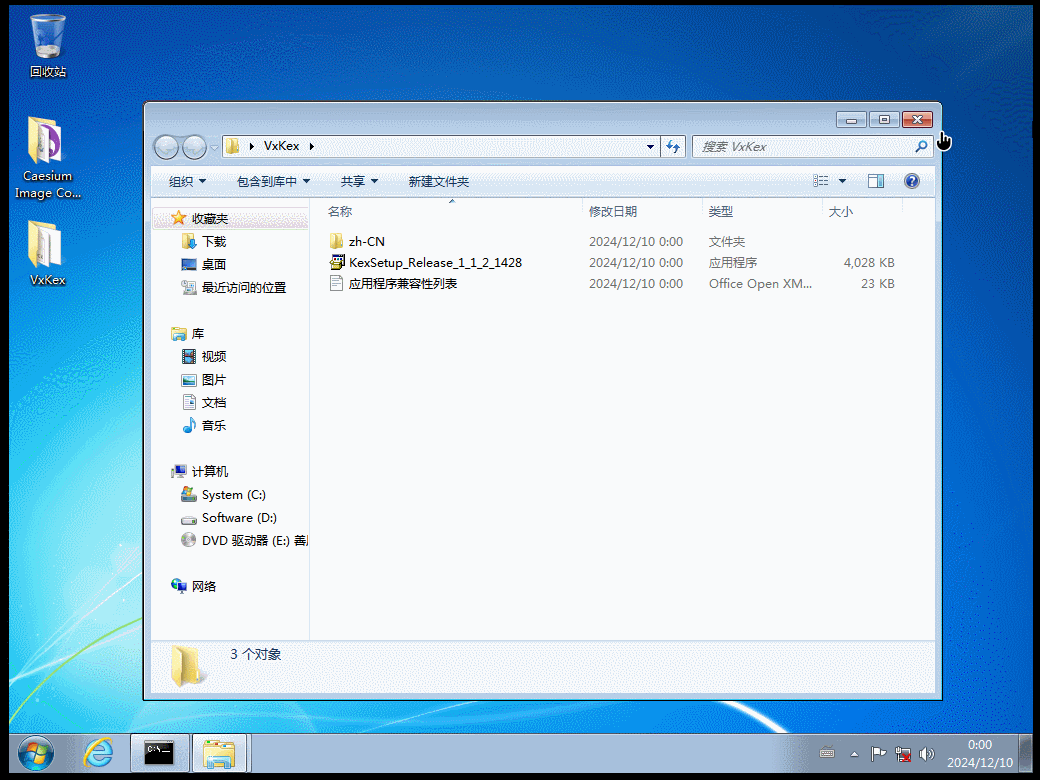Screen dimensions: 1040x780
Task: Change the view with the view icon
Action: [x=821, y=180]
